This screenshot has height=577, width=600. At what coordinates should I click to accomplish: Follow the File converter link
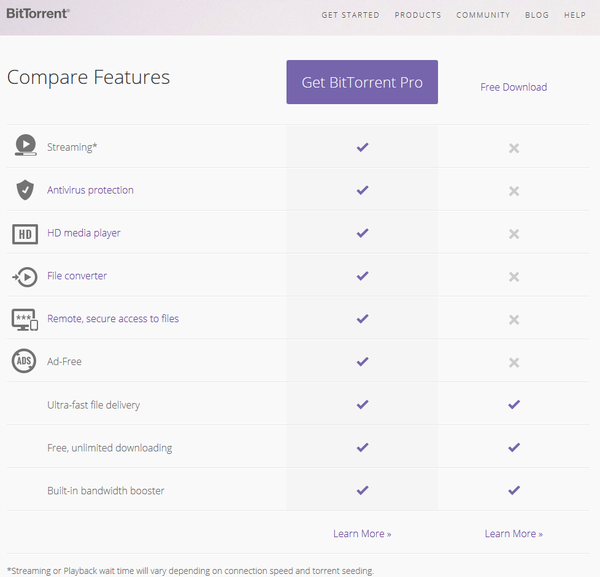(x=77, y=276)
